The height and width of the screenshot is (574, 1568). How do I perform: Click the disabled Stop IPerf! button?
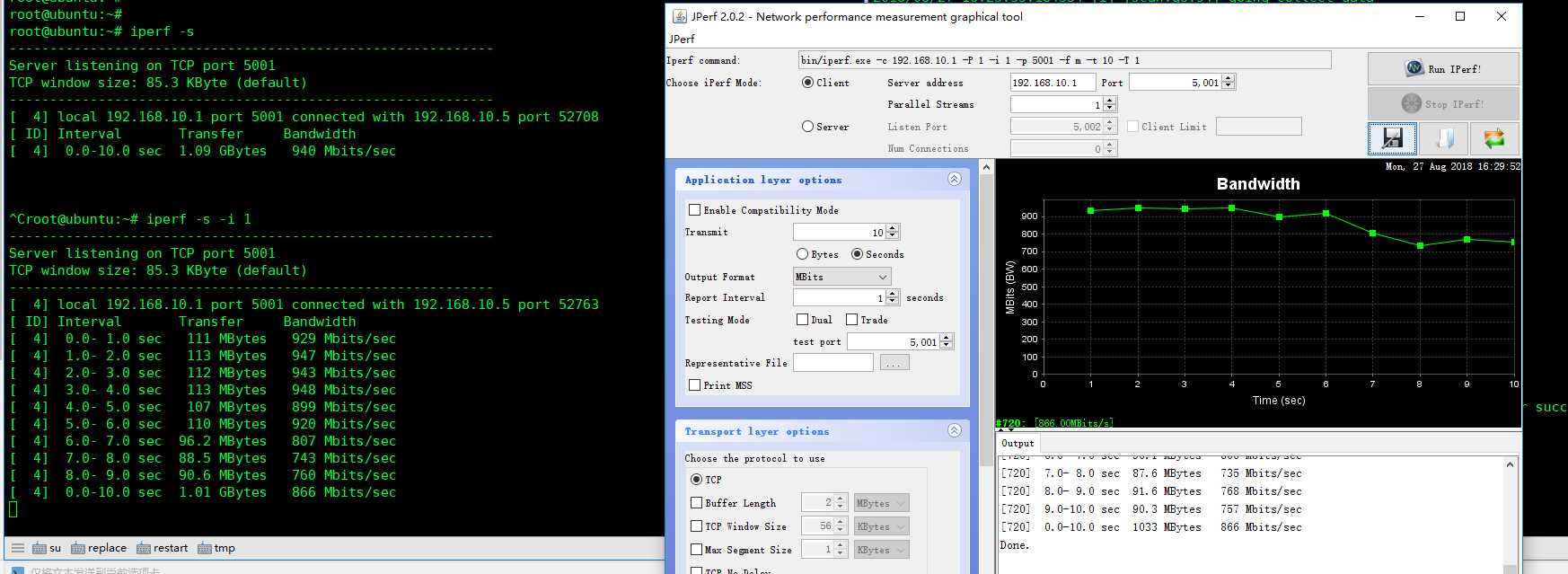[1442, 104]
